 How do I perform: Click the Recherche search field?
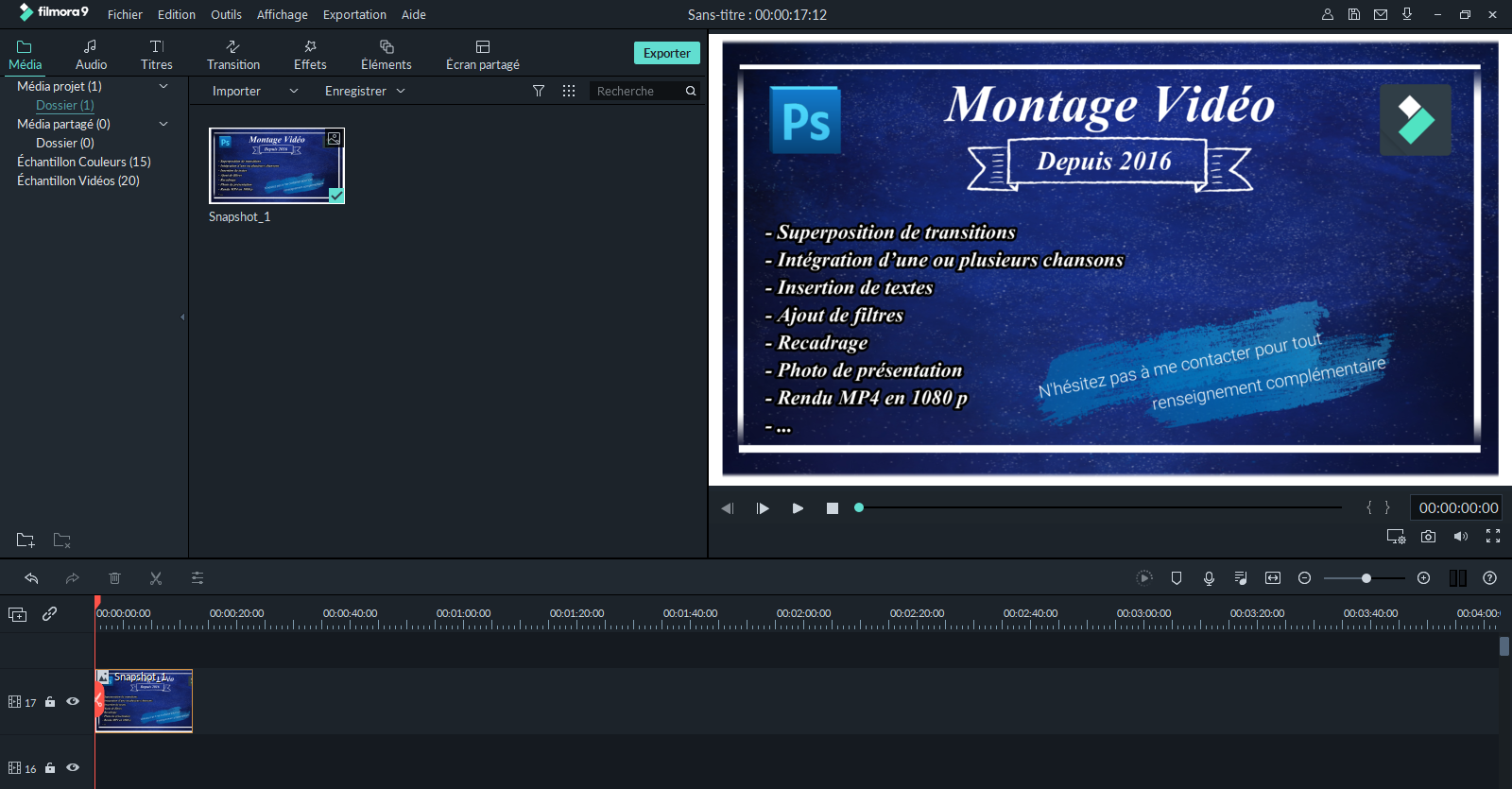click(636, 91)
